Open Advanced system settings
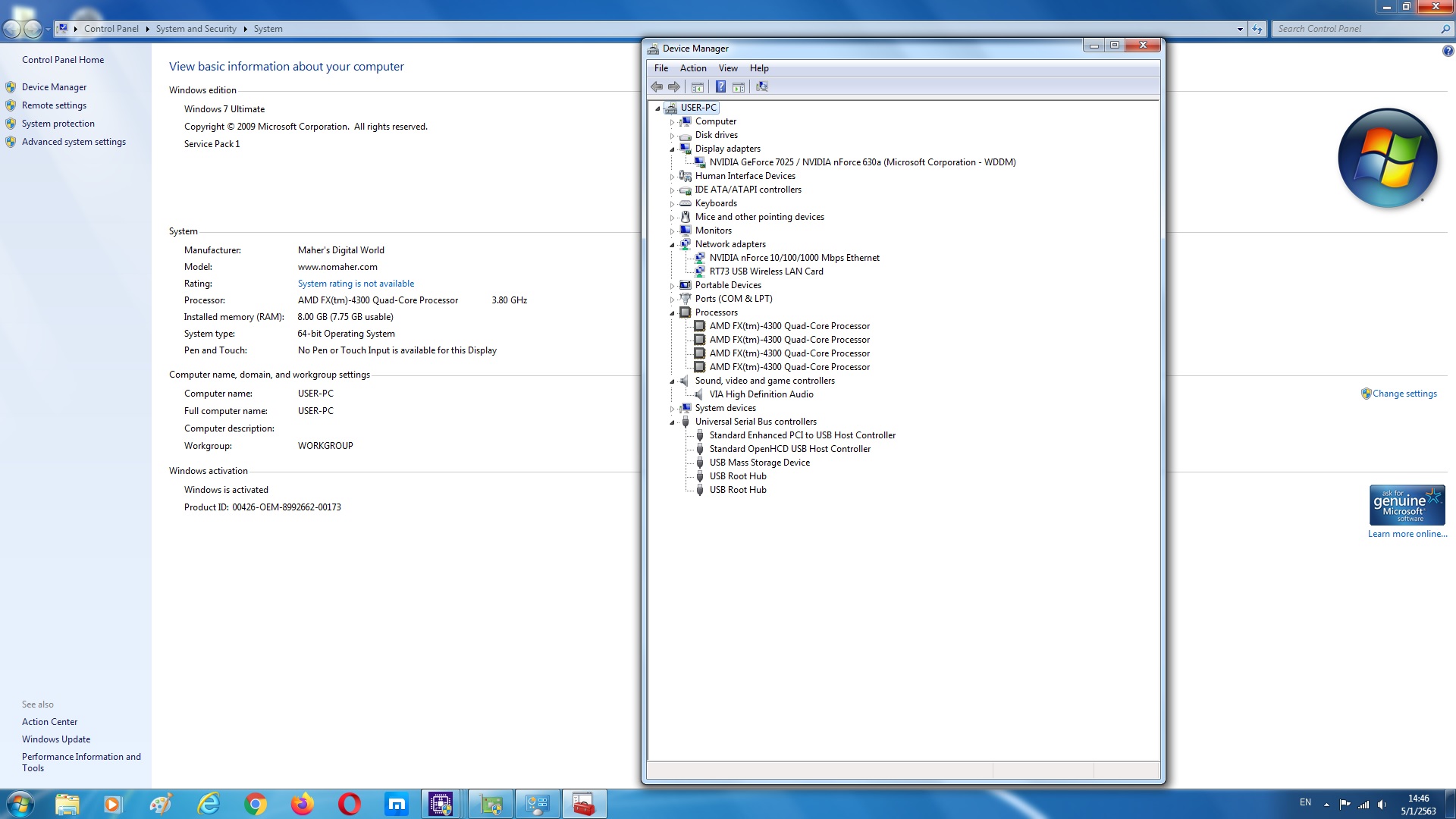This screenshot has height=819, width=1456. (74, 142)
